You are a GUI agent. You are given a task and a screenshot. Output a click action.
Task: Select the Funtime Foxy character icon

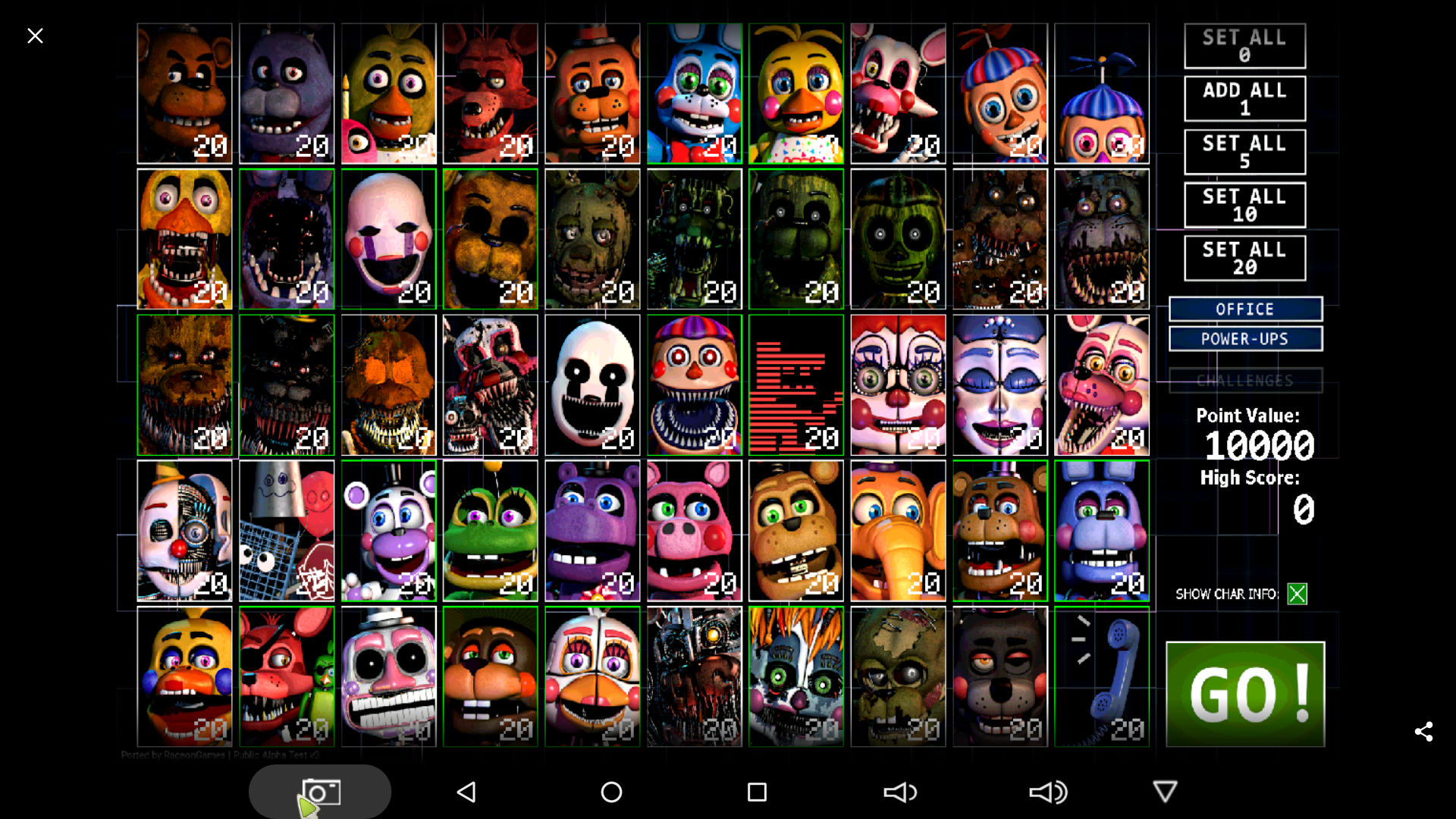pos(1099,385)
